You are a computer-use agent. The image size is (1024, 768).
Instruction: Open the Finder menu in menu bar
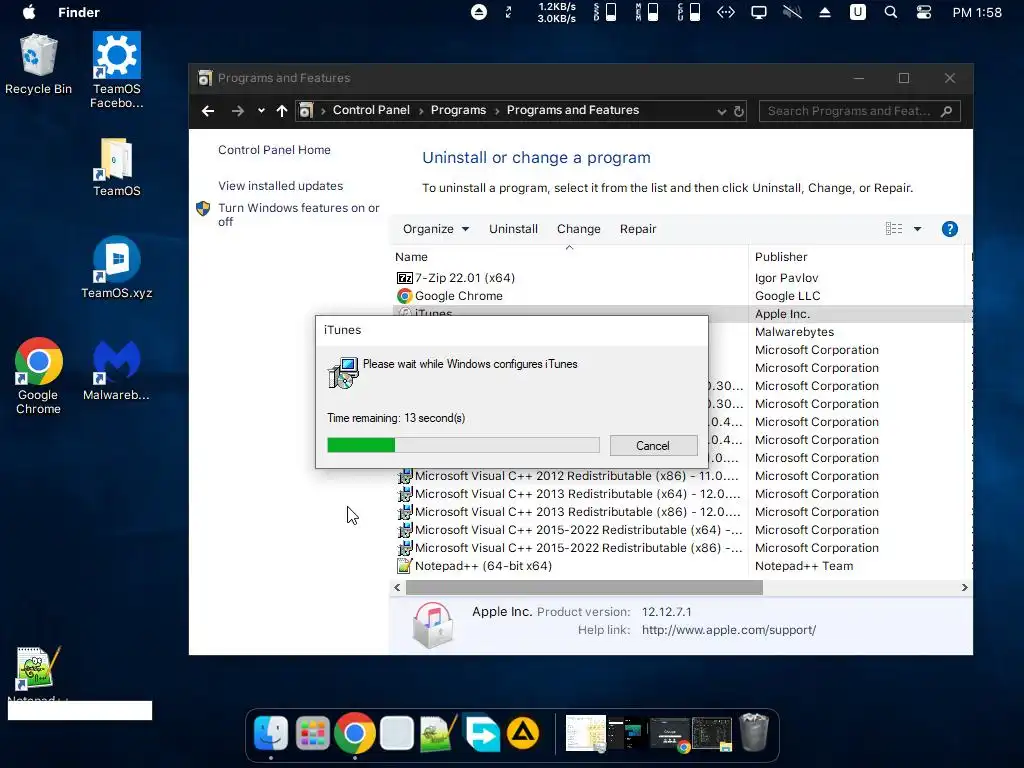[x=78, y=12]
